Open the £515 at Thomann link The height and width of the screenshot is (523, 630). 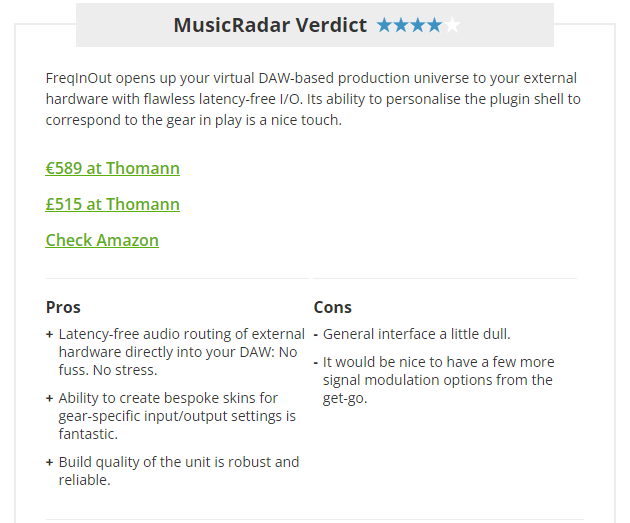point(113,204)
